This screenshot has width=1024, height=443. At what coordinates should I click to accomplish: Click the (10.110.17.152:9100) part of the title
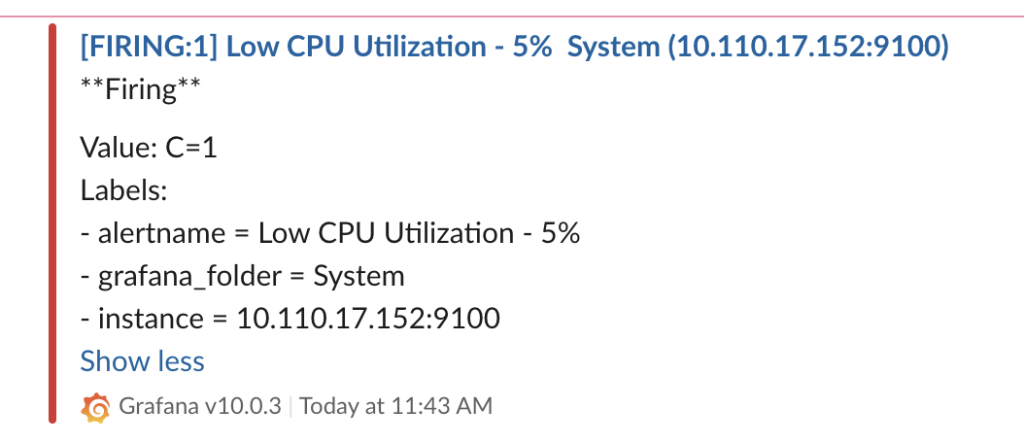(808, 47)
